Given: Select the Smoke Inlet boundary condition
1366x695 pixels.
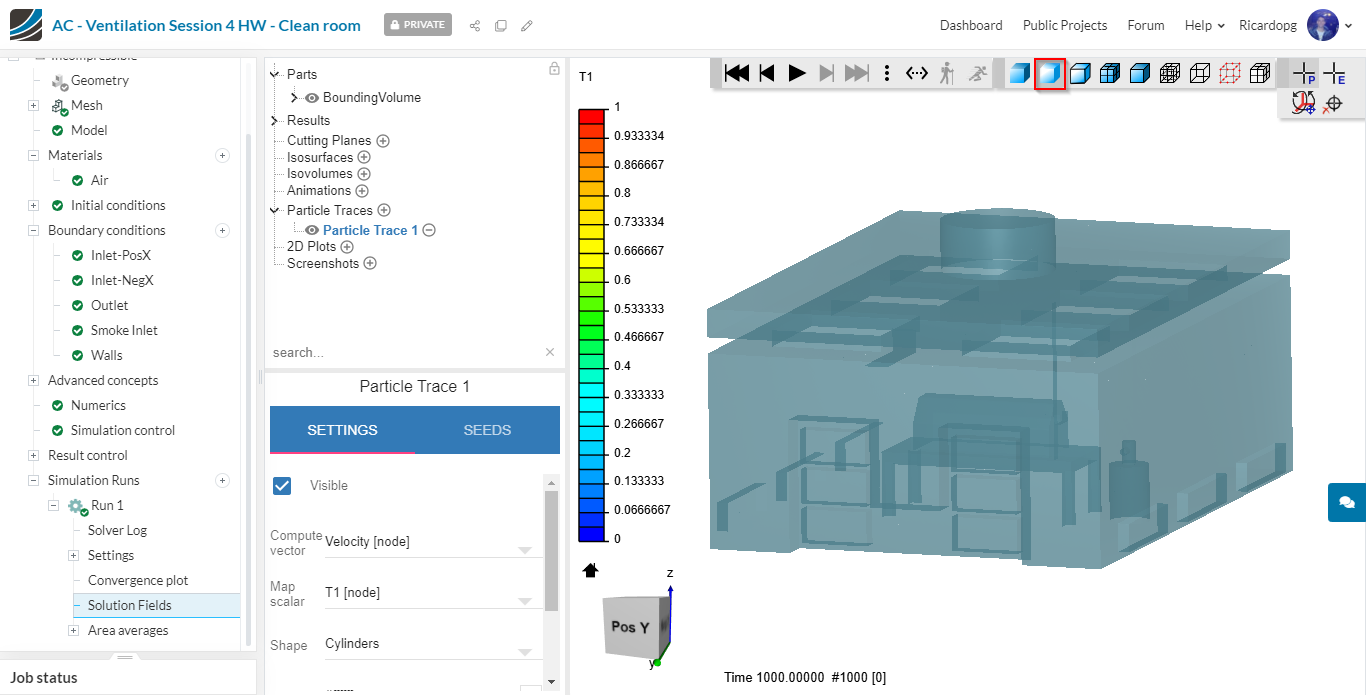Looking at the screenshot, I should (124, 330).
